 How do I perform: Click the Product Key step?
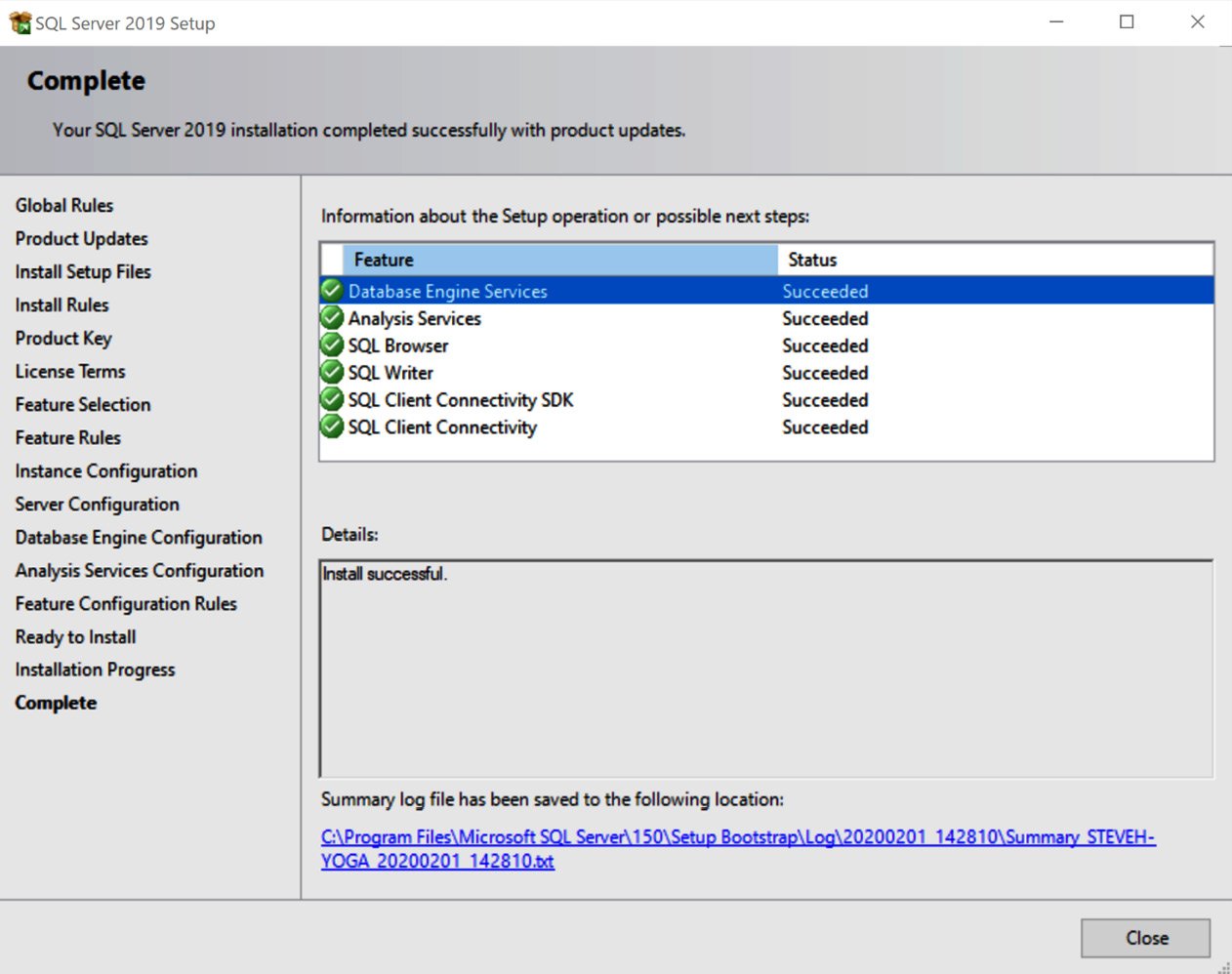point(63,338)
